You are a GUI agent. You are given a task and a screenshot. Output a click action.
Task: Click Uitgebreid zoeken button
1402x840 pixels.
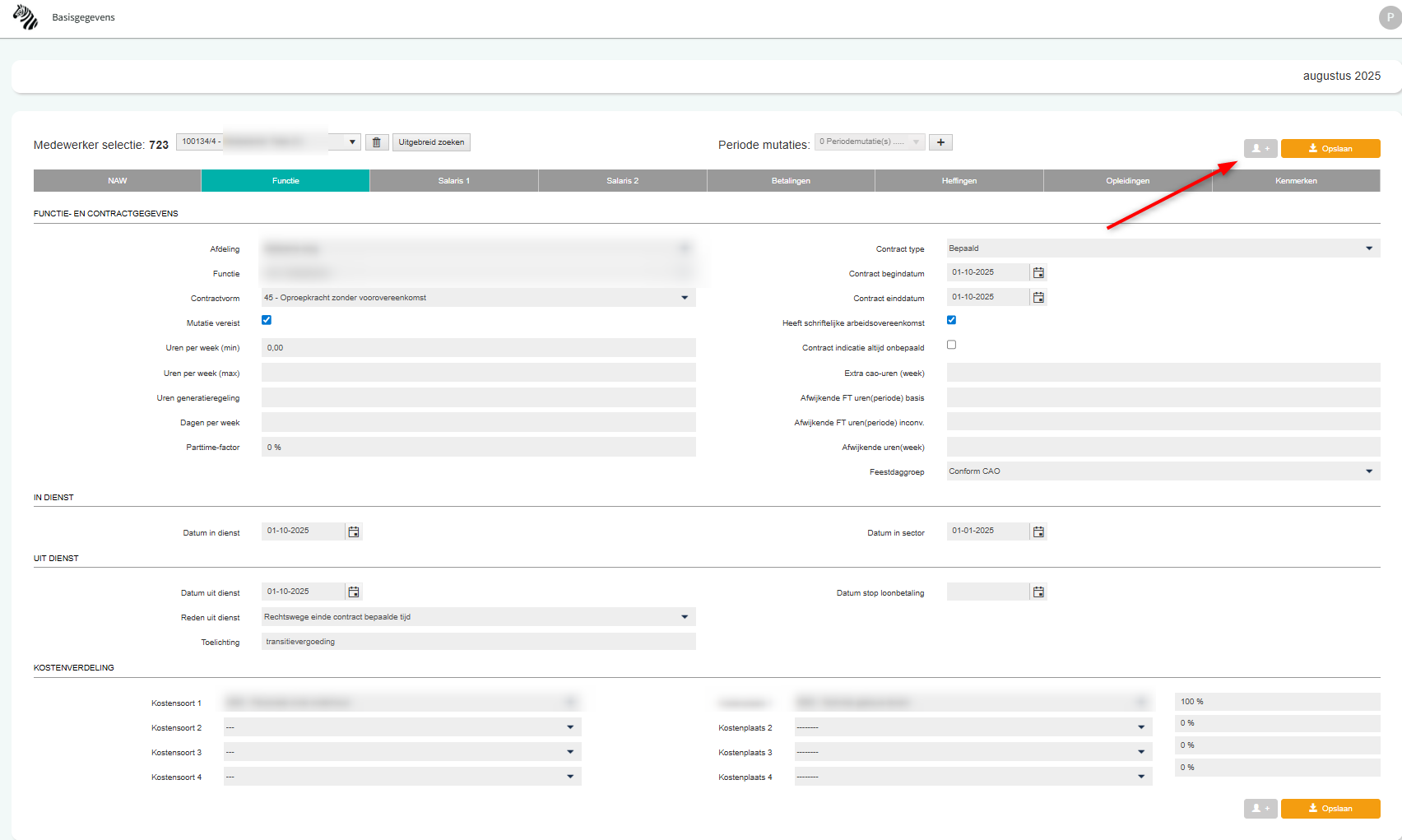coord(431,142)
